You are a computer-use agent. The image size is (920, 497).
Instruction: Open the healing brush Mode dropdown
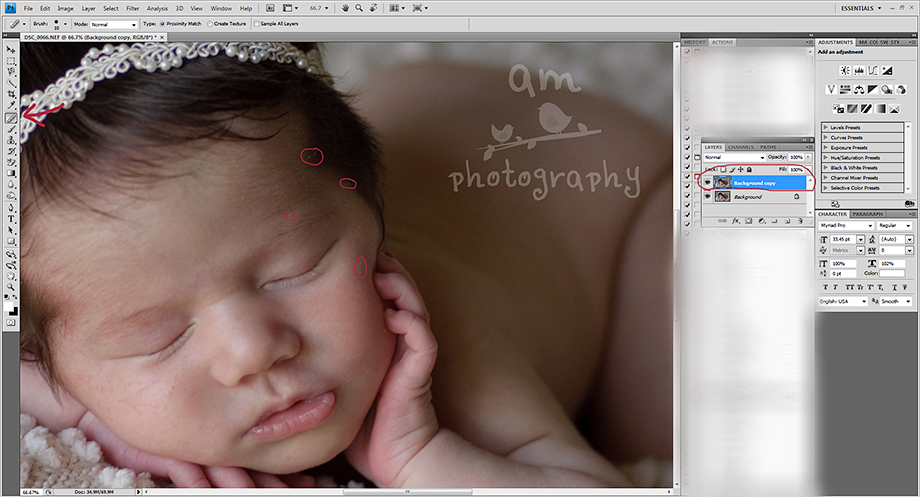coord(113,24)
